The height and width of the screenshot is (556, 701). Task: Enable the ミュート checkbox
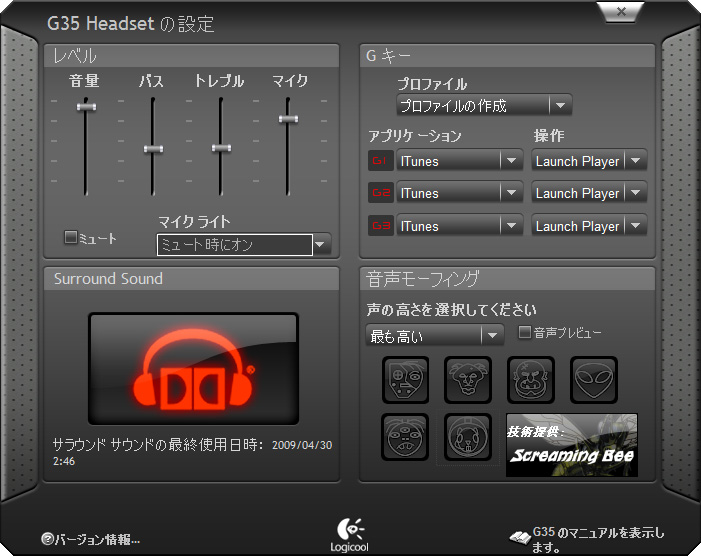pyautogui.click(x=71, y=237)
